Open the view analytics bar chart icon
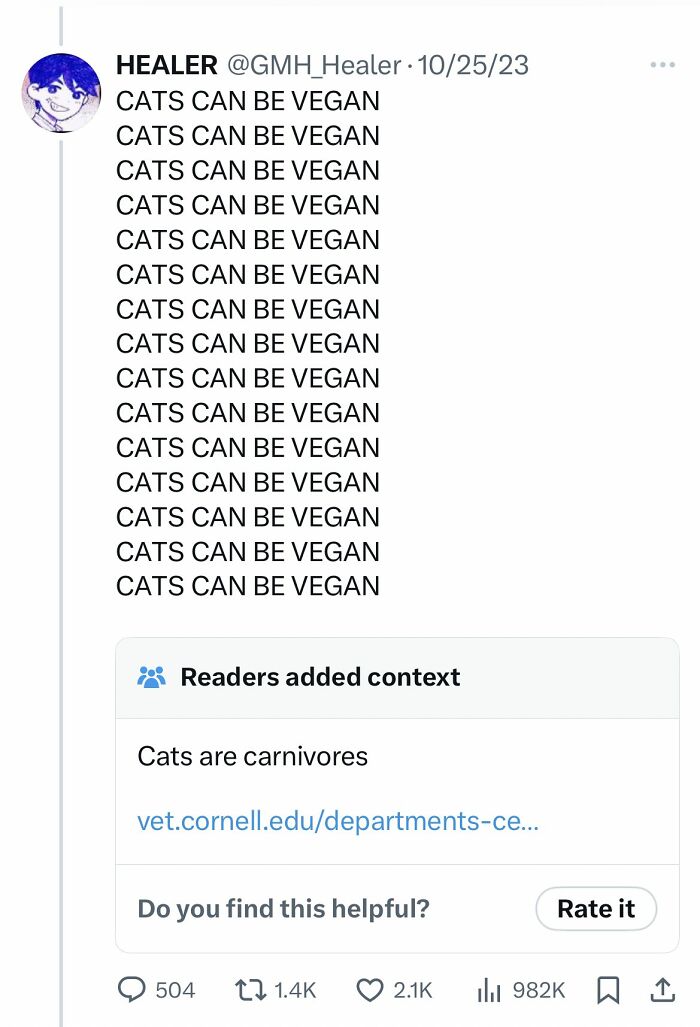 point(488,990)
